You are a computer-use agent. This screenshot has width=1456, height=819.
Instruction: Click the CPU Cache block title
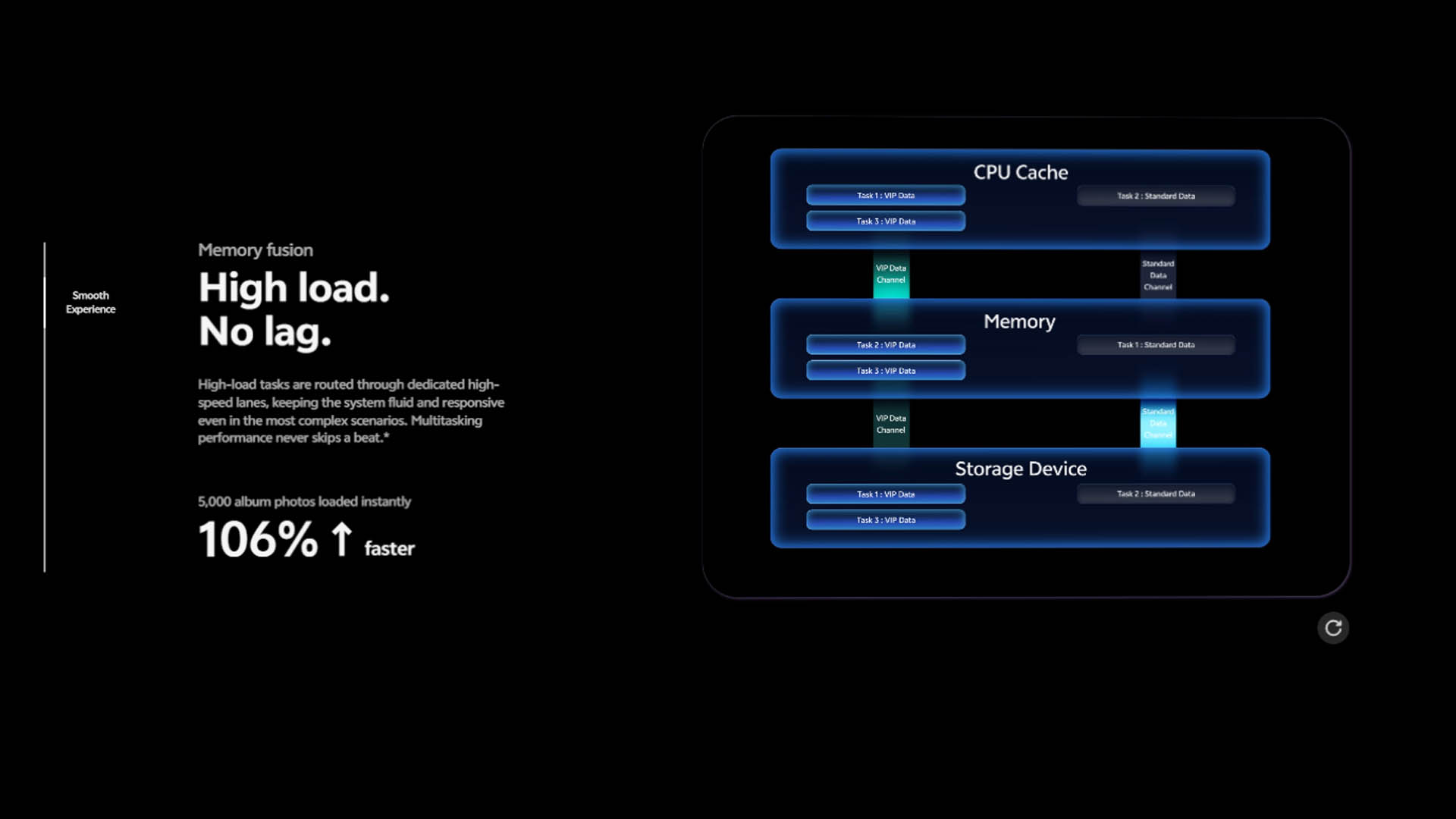[1020, 173]
